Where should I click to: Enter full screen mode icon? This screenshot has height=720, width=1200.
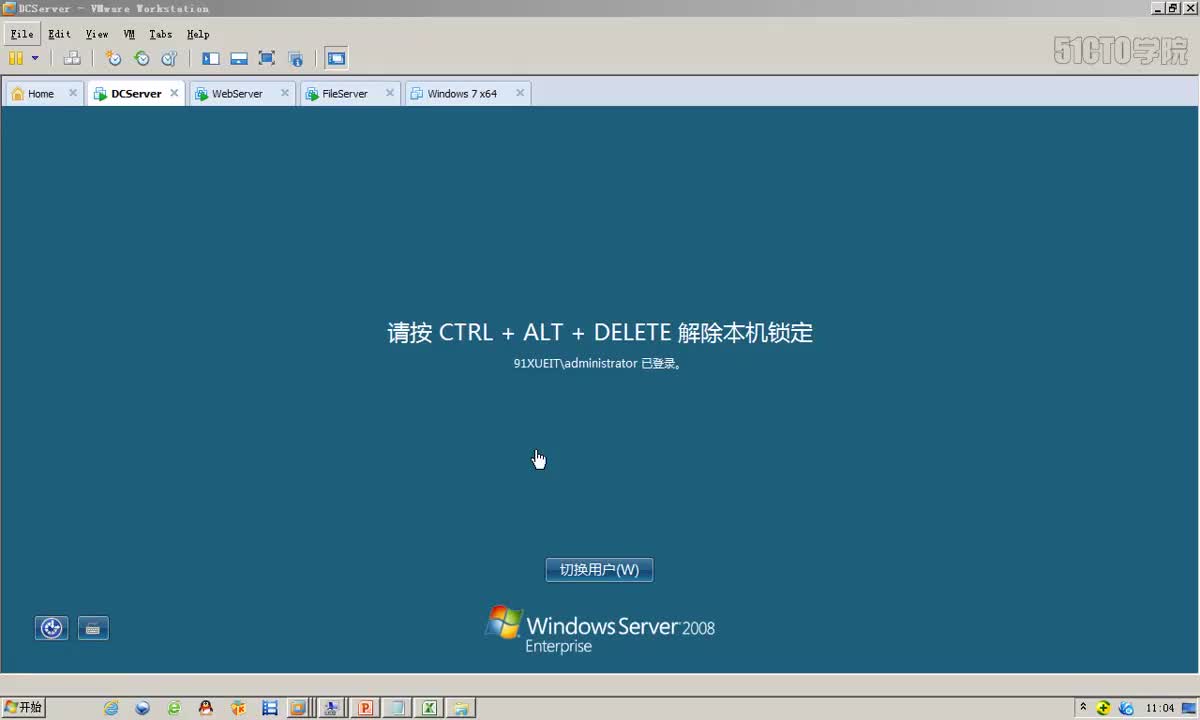click(267, 58)
